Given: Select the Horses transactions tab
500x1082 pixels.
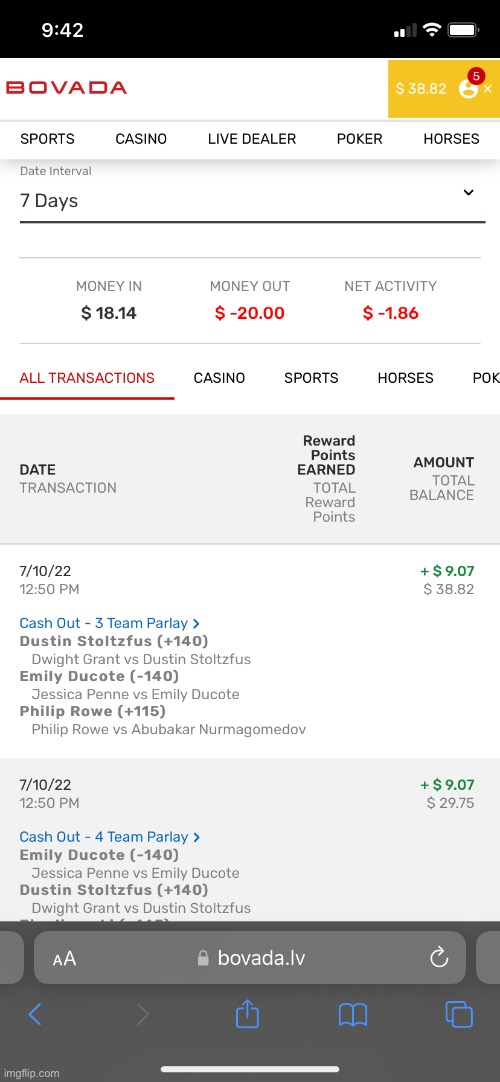Looking at the screenshot, I should pyautogui.click(x=406, y=378).
